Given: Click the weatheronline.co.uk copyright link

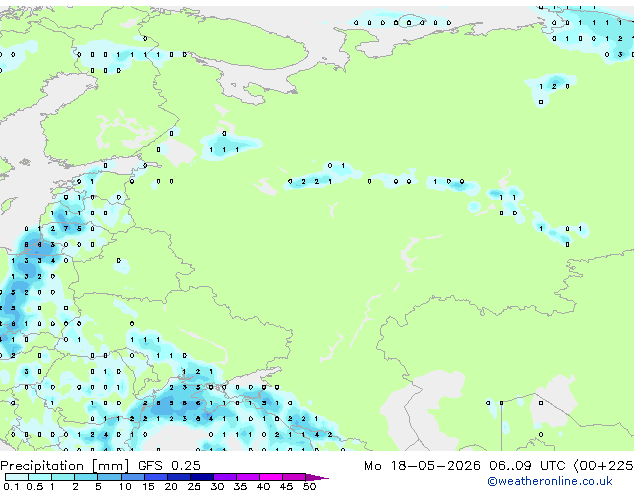Looking at the screenshot, I should tap(550, 481).
